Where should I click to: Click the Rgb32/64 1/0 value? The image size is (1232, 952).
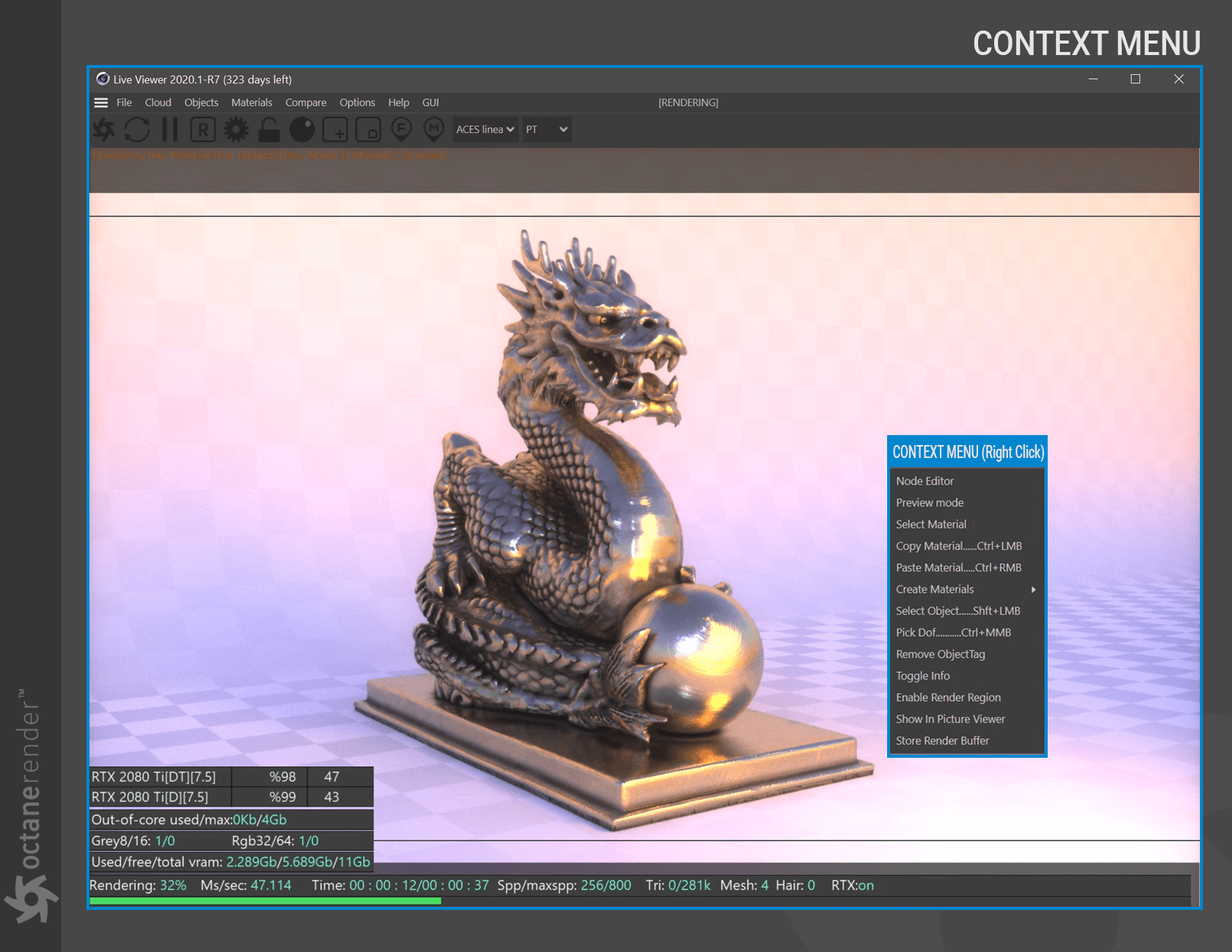pyautogui.click(x=309, y=841)
